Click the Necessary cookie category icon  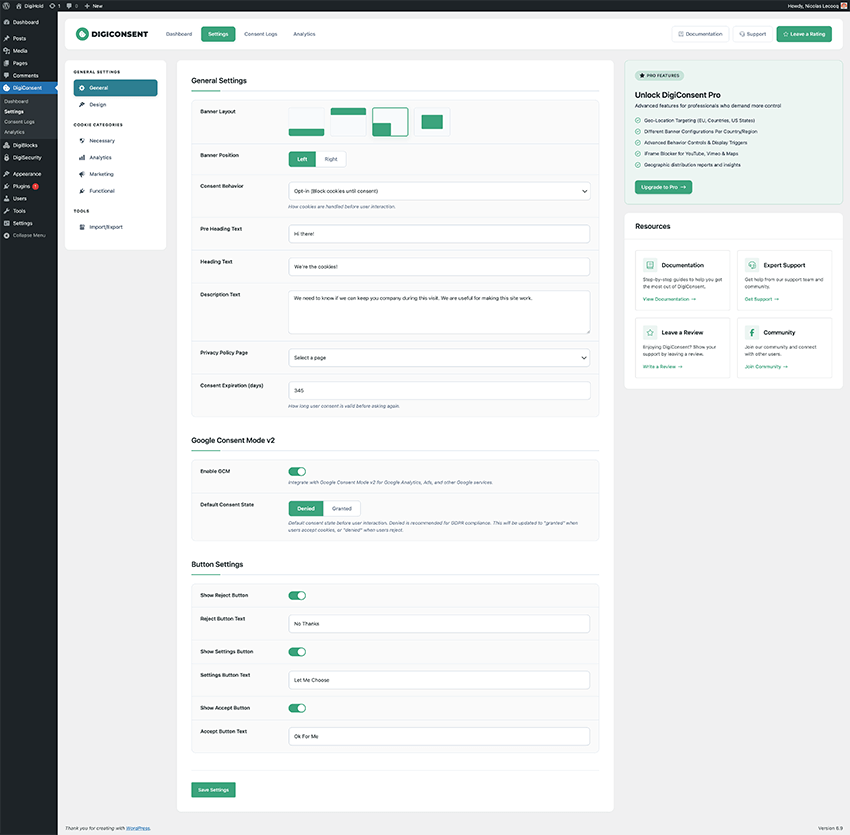81,141
